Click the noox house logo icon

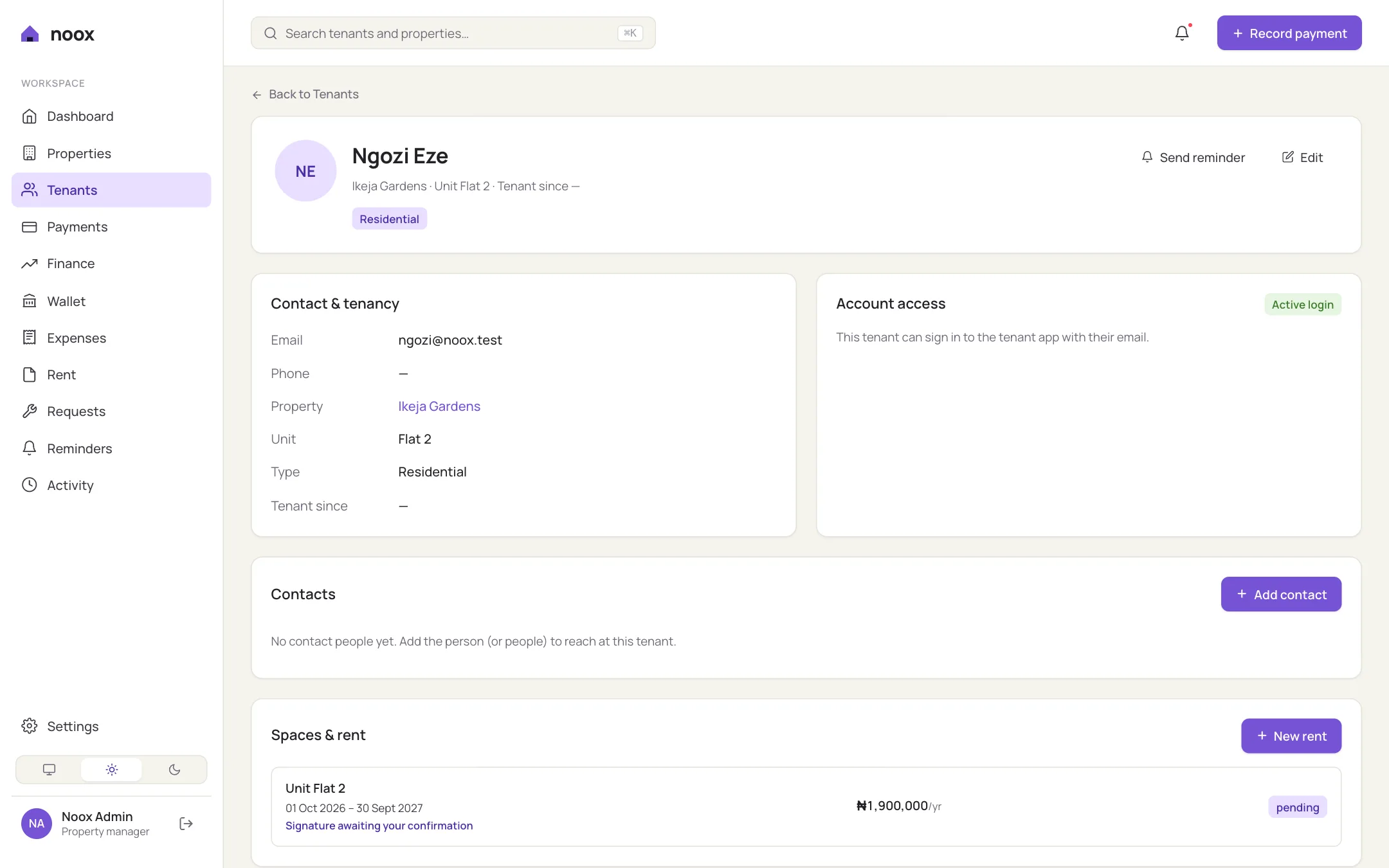pos(30,33)
